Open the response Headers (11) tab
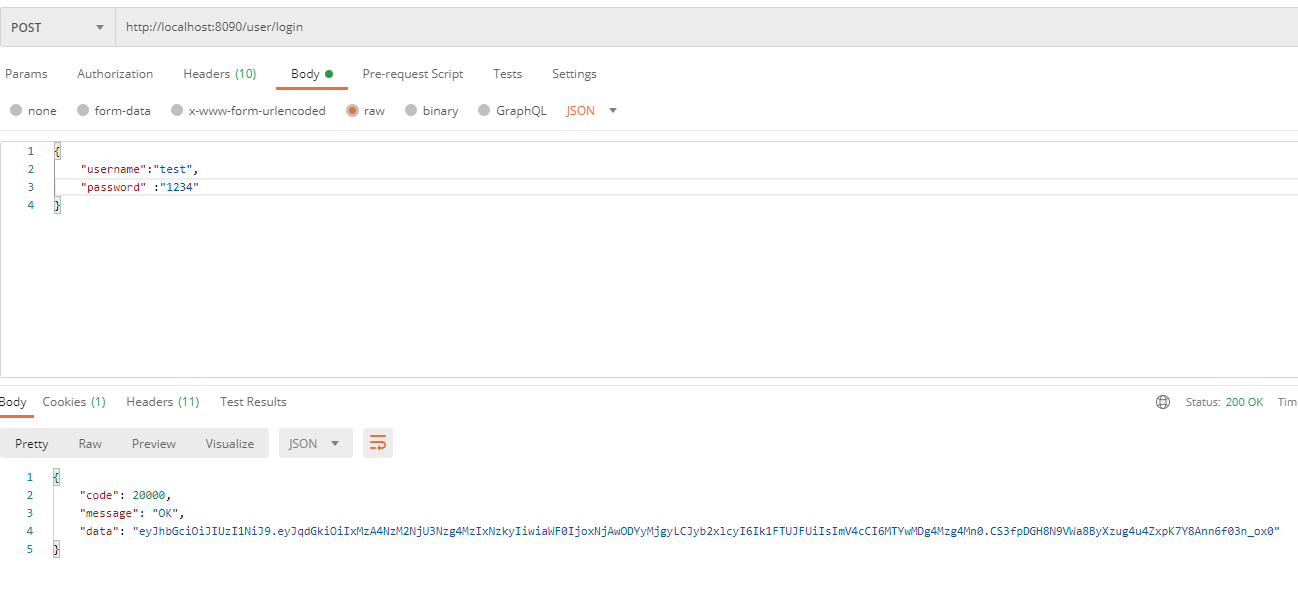 pos(163,402)
